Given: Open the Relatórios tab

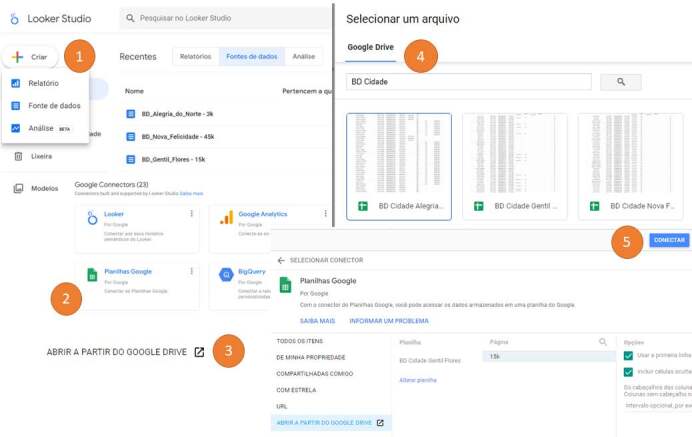Looking at the screenshot, I should (195, 57).
